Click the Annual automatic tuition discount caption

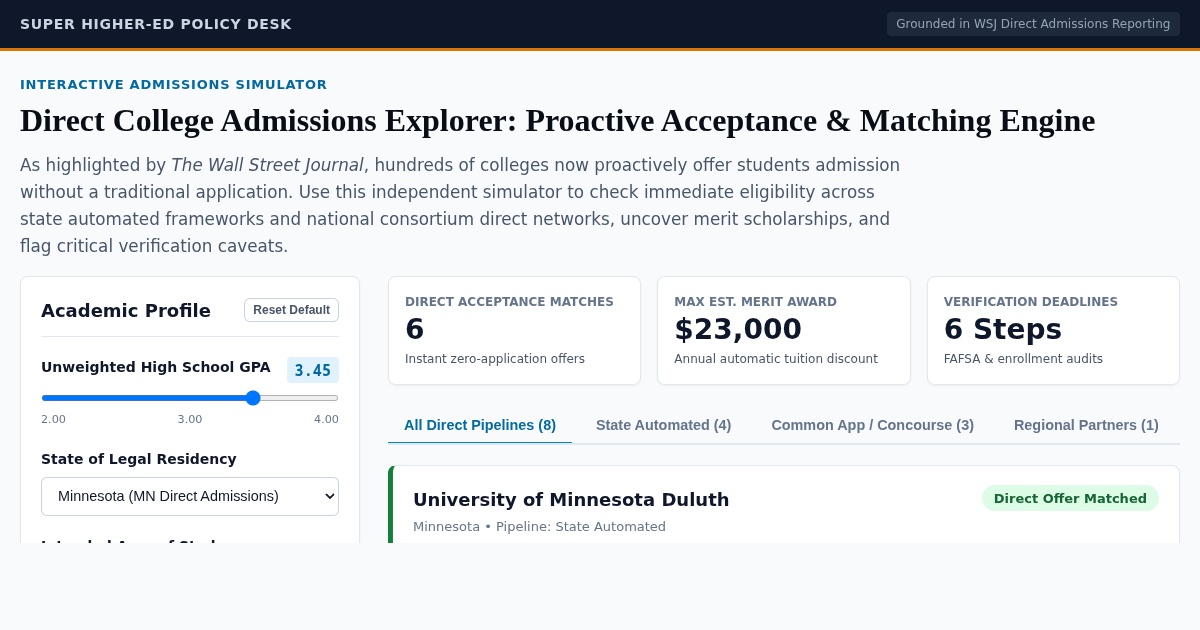[776, 359]
